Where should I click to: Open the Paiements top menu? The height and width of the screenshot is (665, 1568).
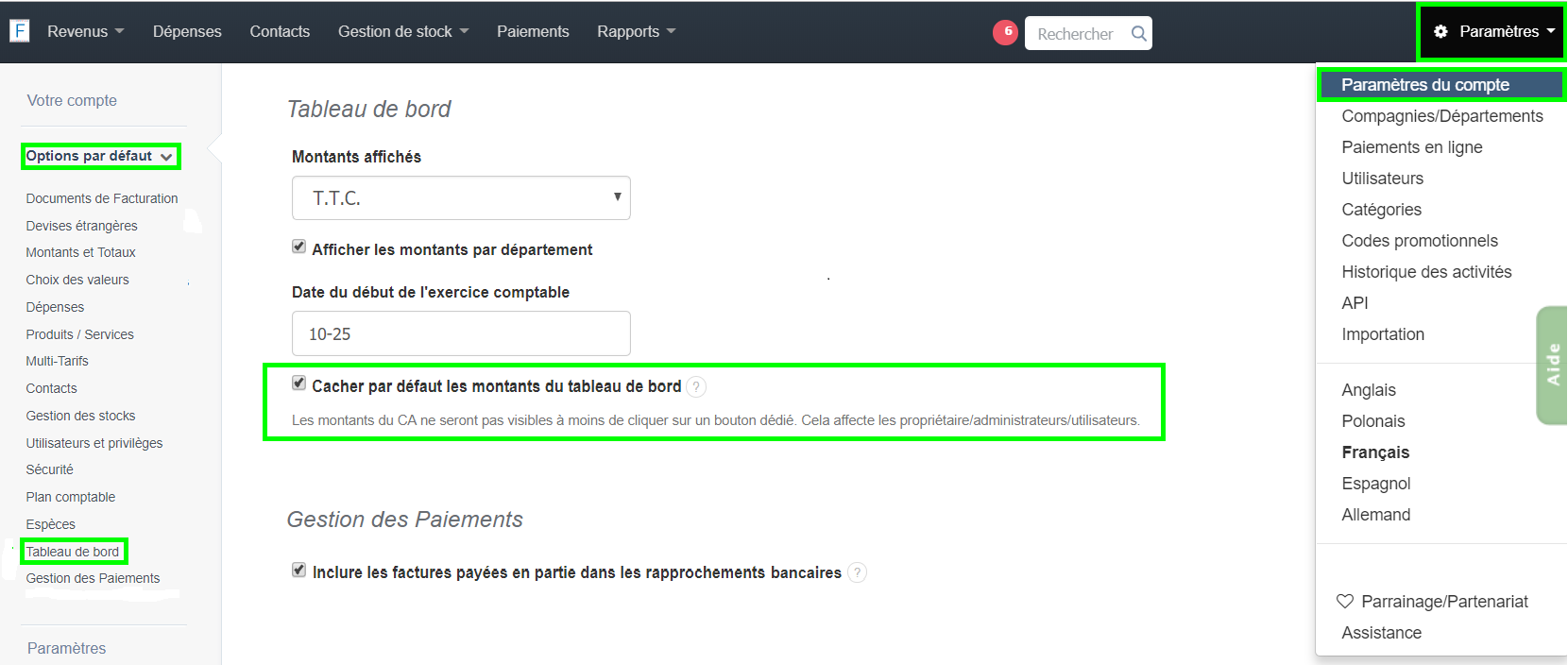pos(533,31)
